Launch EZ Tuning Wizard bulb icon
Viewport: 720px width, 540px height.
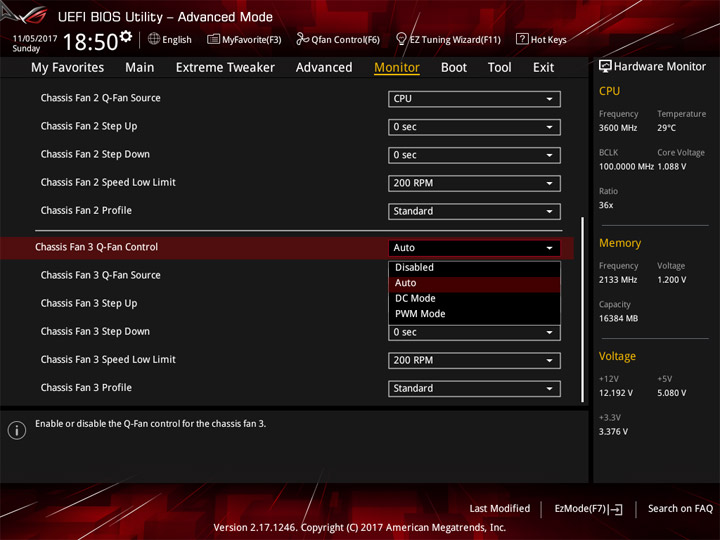point(401,39)
